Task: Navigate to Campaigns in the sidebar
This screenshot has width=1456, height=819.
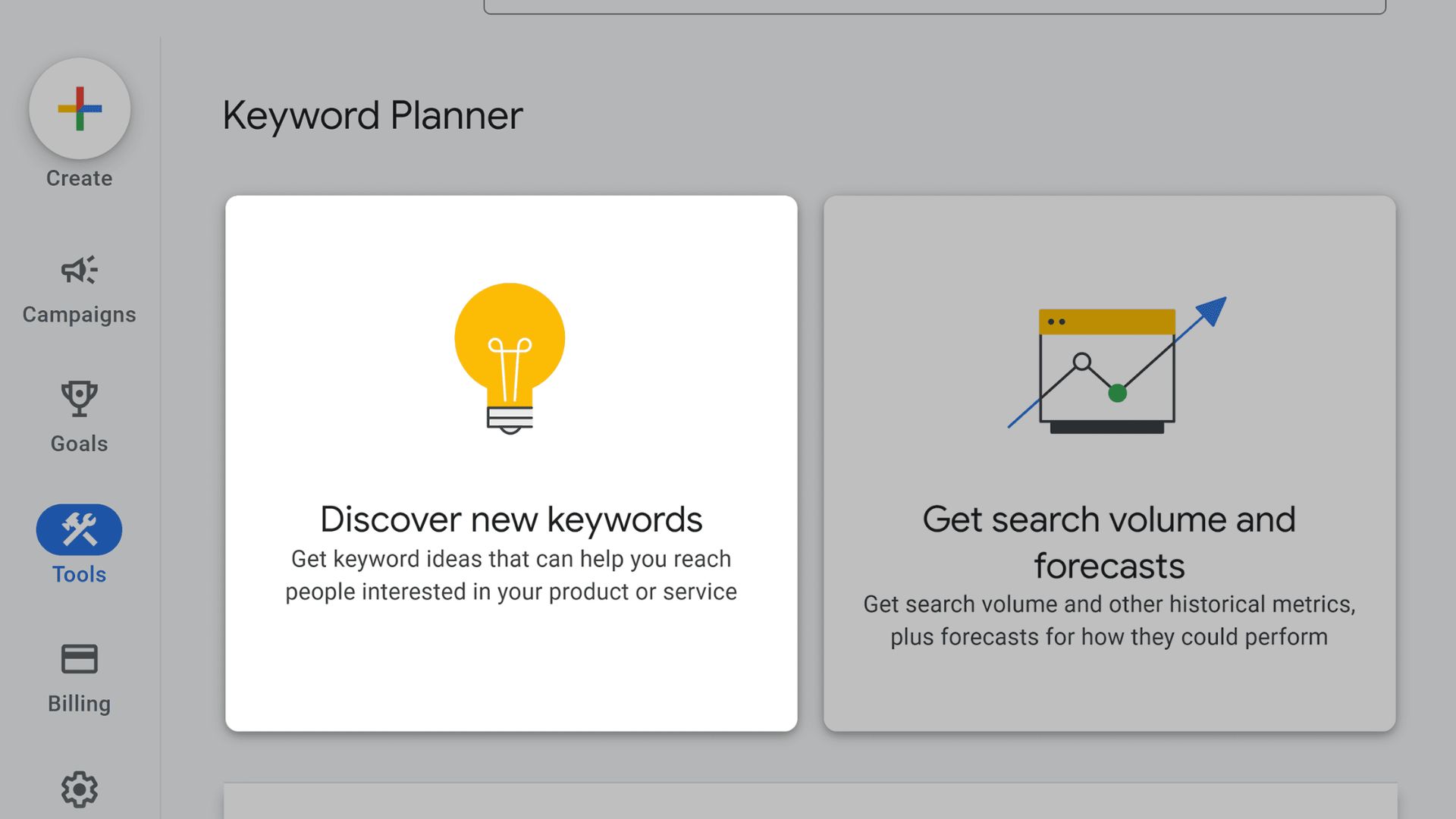Action: tap(78, 314)
